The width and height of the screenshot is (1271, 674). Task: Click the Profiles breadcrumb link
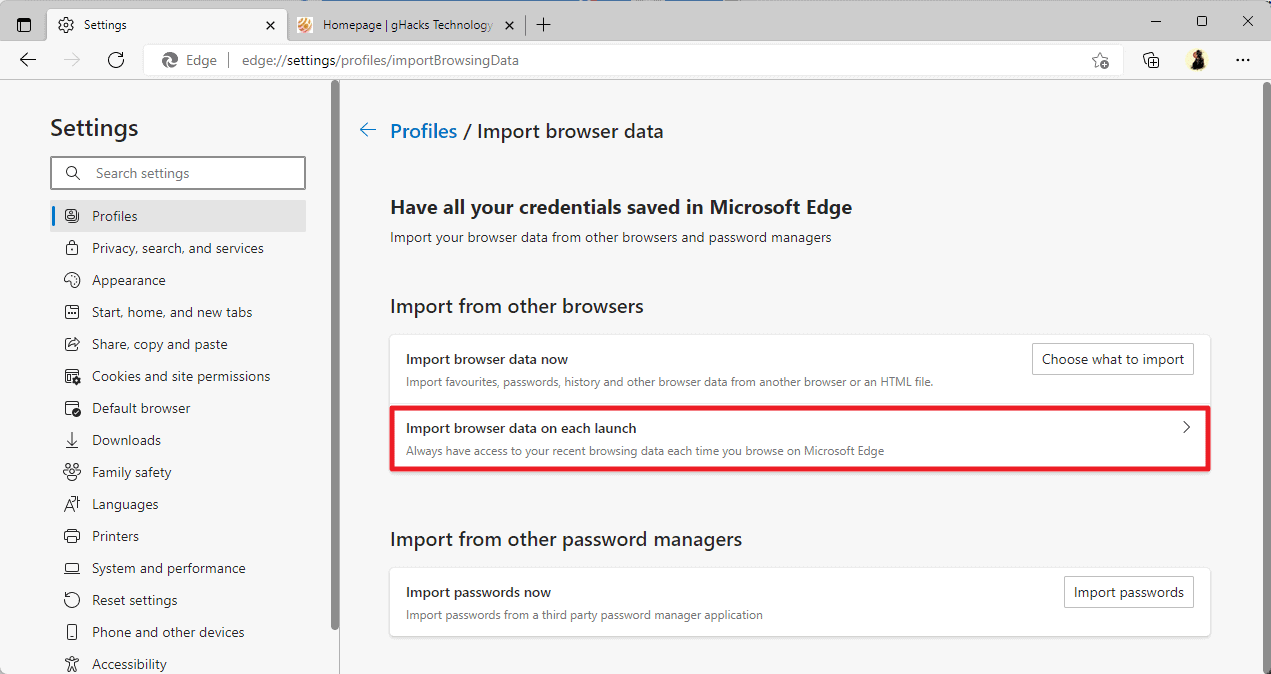(x=423, y=130)
